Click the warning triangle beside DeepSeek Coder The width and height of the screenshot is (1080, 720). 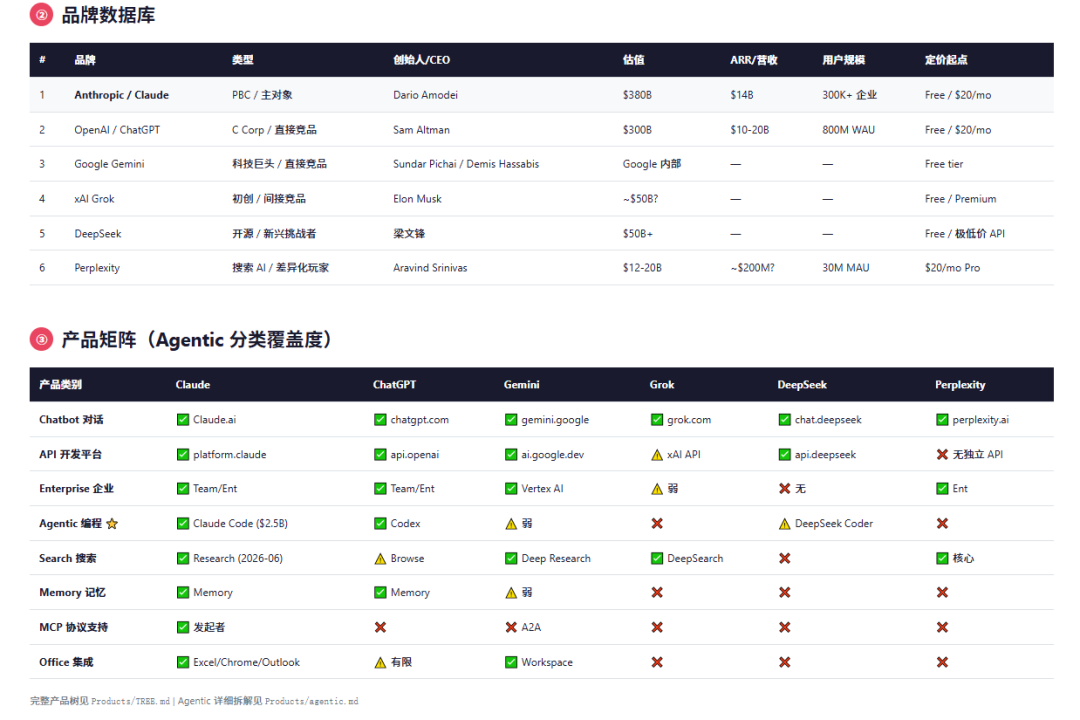785,524
